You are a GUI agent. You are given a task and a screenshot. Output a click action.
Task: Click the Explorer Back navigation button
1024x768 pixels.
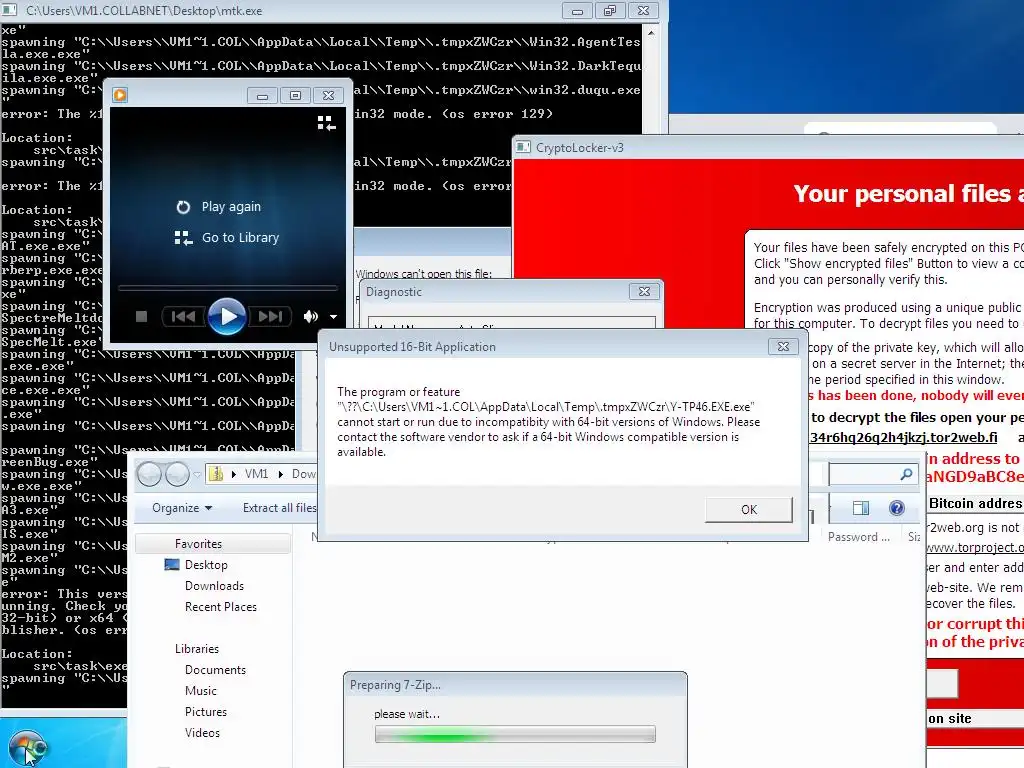point(150,474)
